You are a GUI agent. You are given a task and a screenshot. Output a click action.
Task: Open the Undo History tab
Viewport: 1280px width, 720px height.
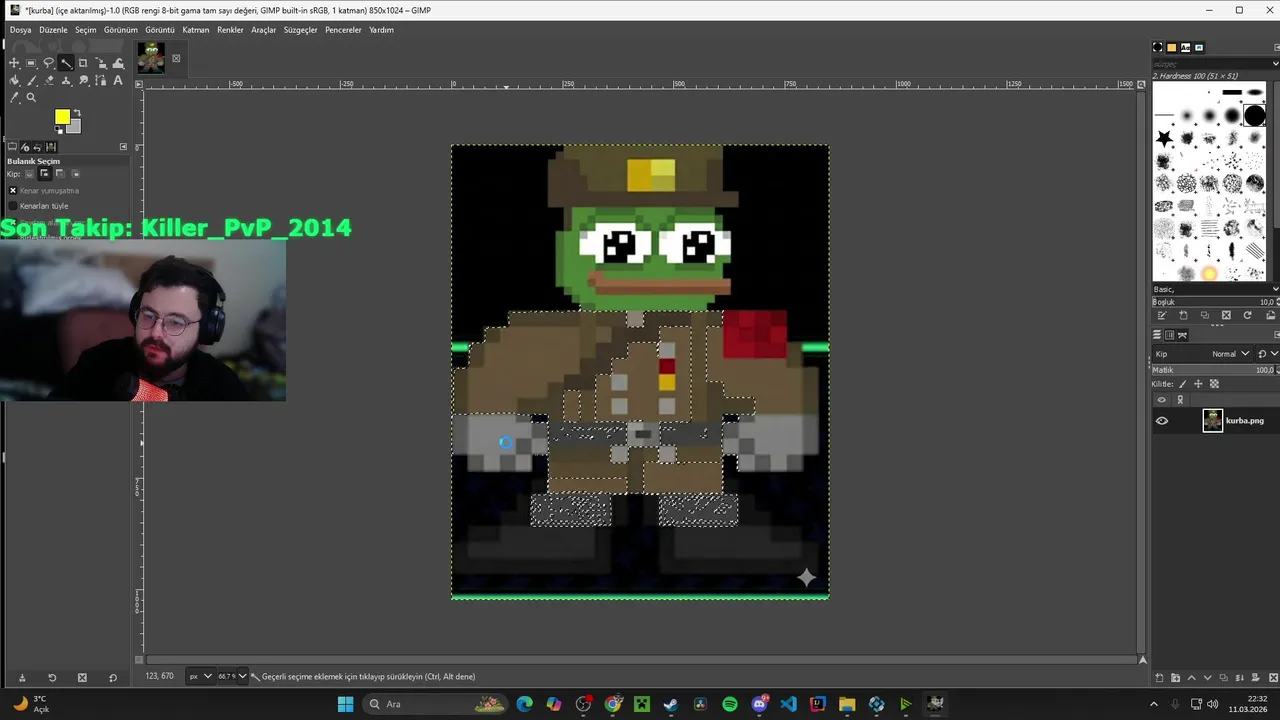37,147
